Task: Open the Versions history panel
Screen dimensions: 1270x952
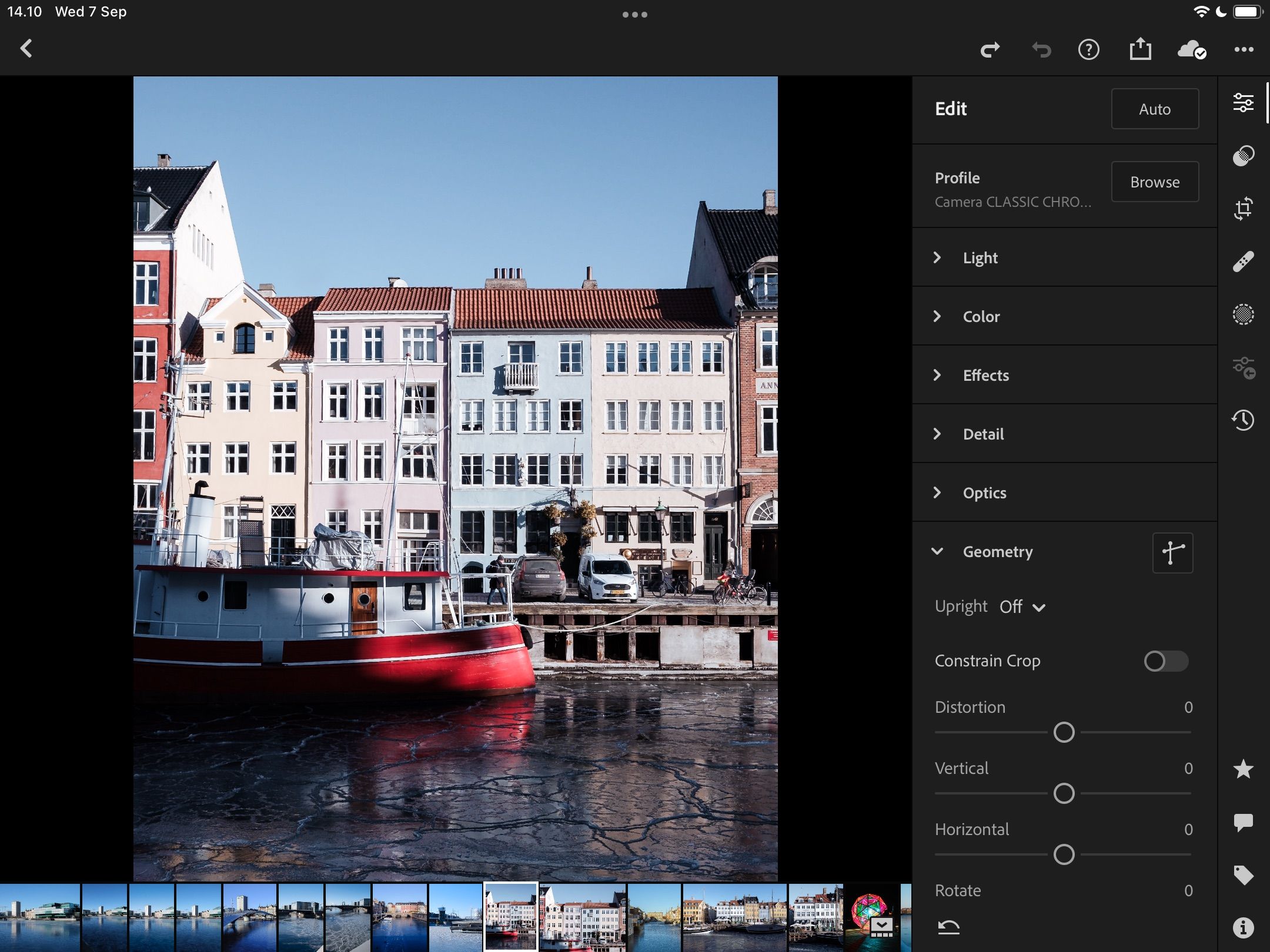Action: [x=1243, y=420]
